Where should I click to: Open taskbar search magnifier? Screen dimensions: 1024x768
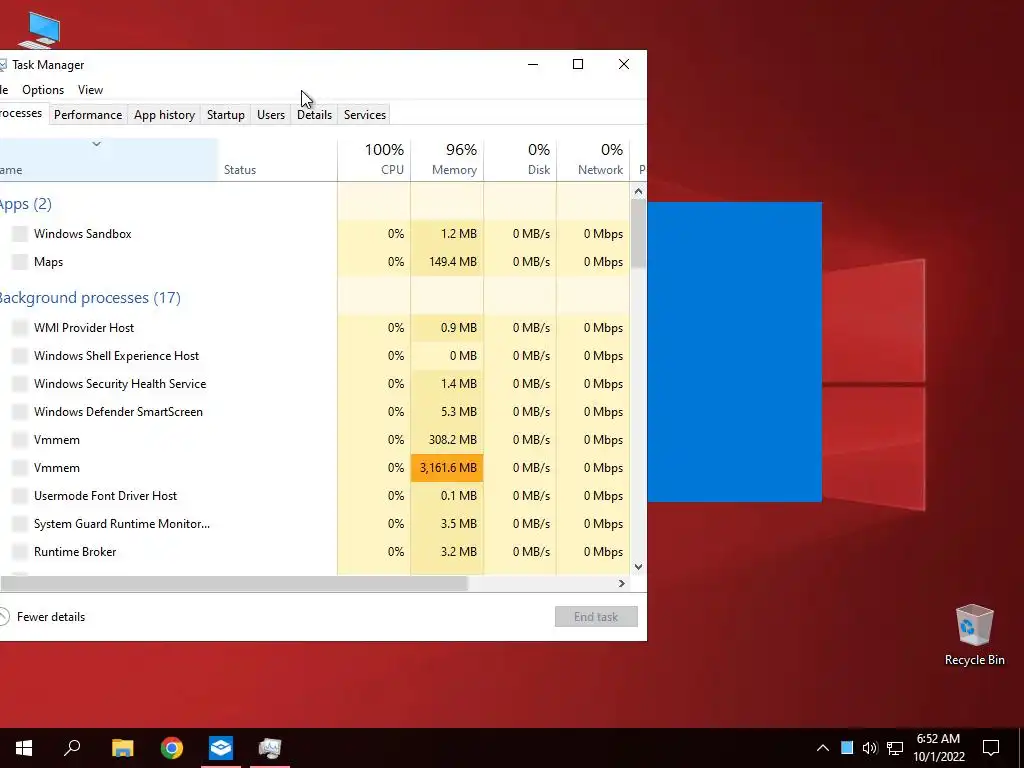72,748
